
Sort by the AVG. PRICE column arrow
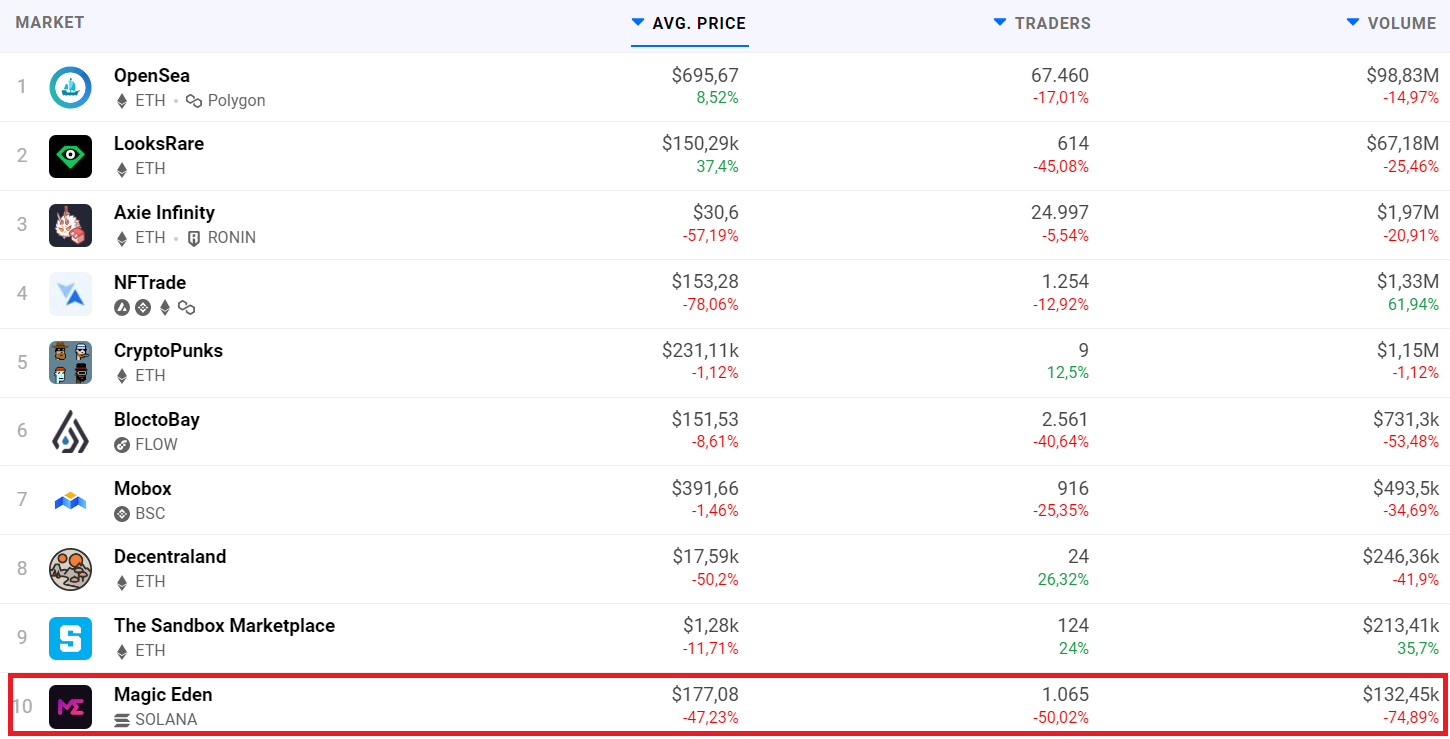click(x=638, y=22)
